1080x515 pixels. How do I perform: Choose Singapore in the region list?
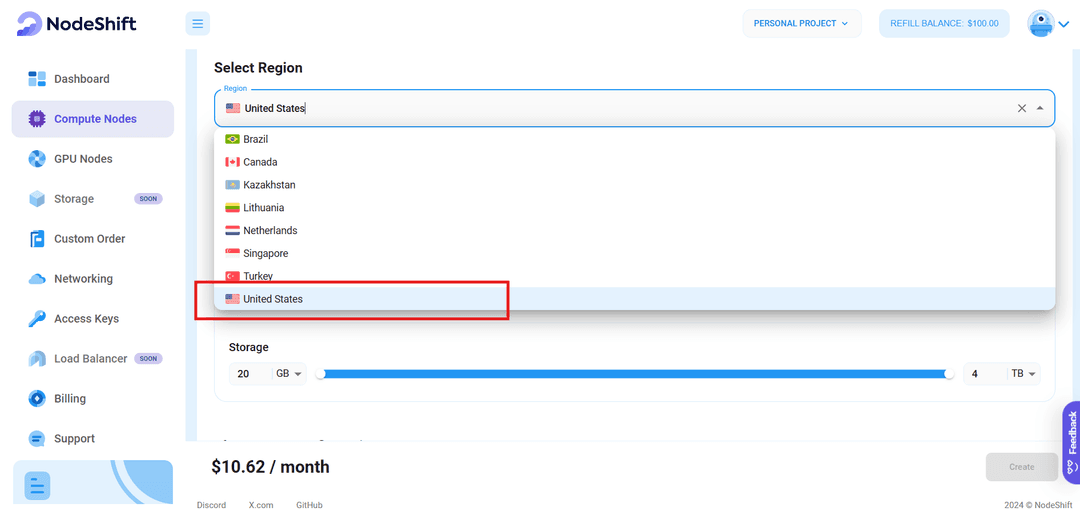click(x=268, y=254)
